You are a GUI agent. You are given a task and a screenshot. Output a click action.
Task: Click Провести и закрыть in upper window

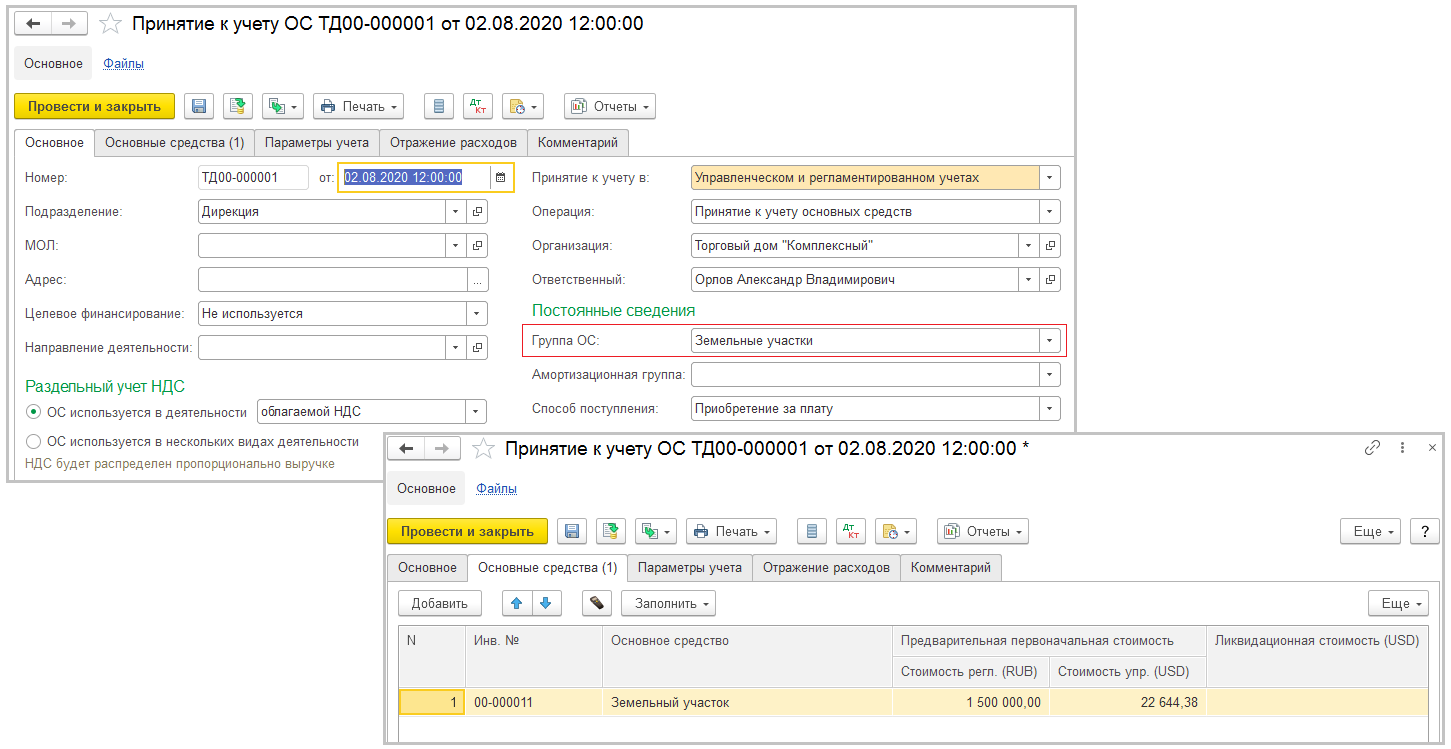pyautogui.click(x=95, y=106)
